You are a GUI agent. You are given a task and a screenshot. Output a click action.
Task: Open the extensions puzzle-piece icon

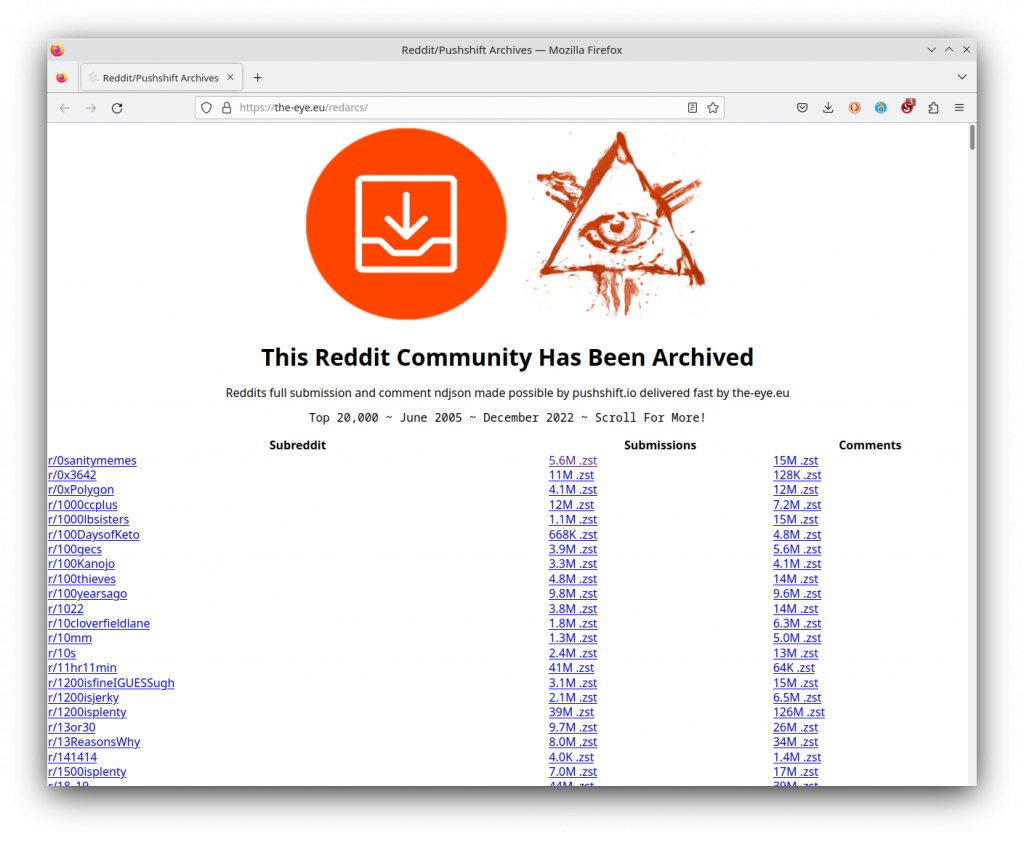click(933, 108)
